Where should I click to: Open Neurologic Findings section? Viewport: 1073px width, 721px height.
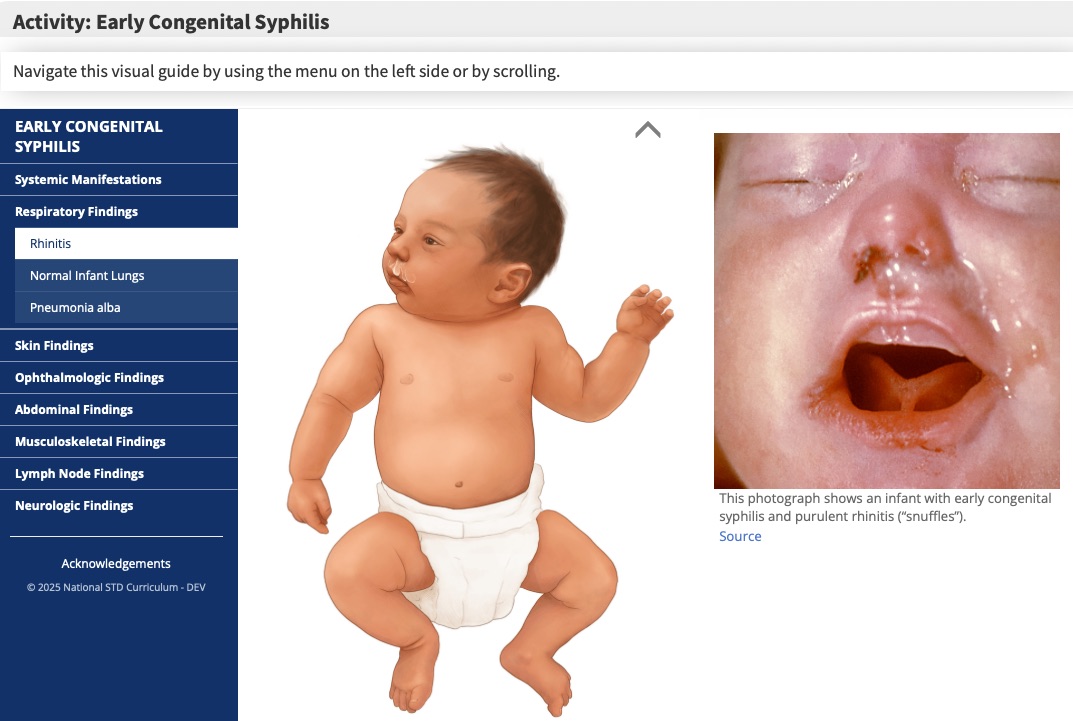click(x=119, y=506)
